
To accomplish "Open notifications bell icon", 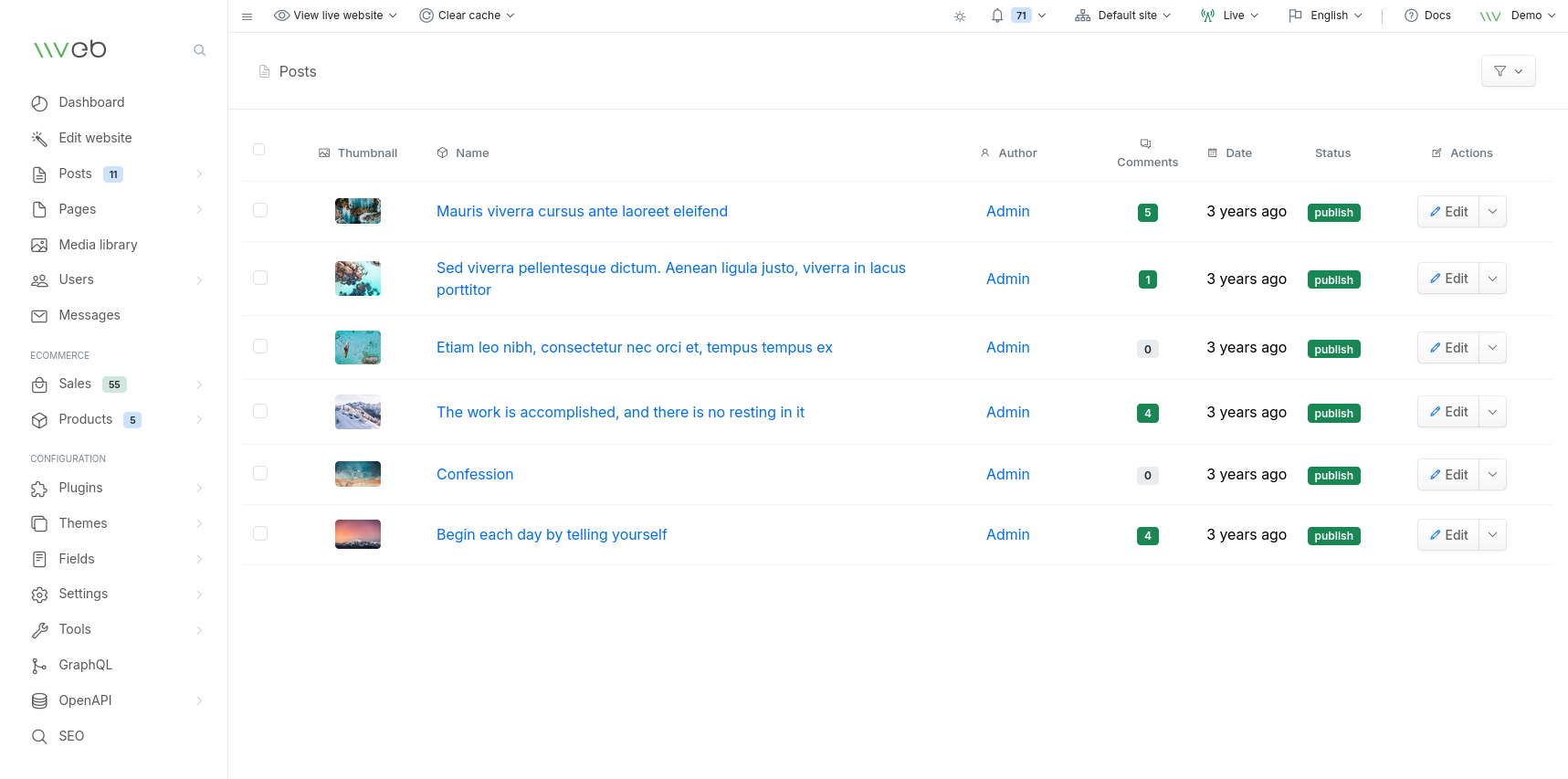I will tap(997, 16).
